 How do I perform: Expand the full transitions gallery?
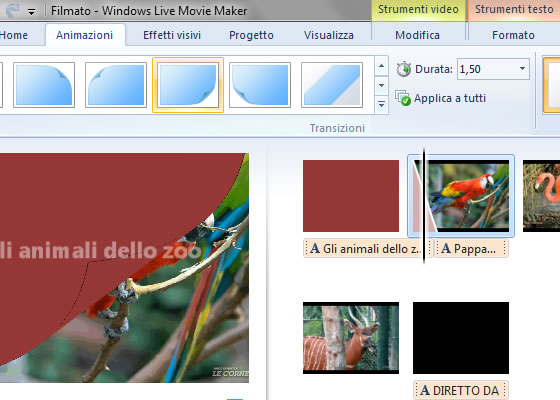coord(381,105)
